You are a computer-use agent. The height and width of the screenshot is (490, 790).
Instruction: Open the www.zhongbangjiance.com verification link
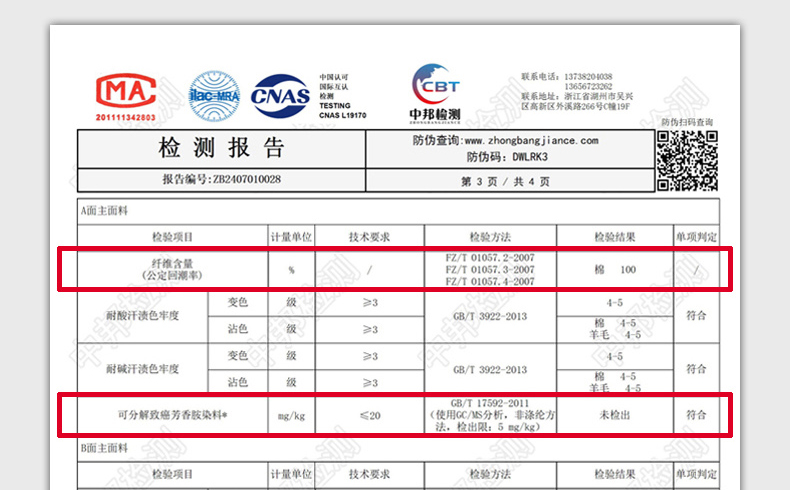(531, 141)
